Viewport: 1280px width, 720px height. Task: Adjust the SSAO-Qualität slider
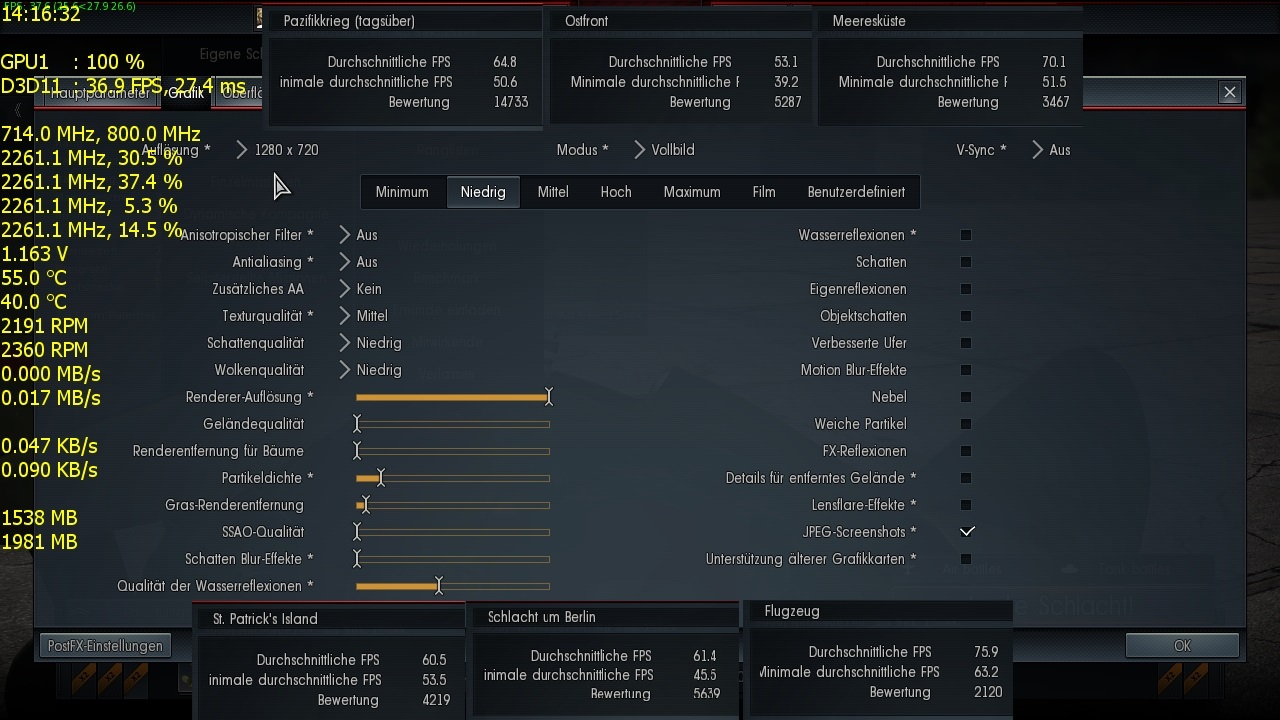pyautogui.click(x=453, y=532)
